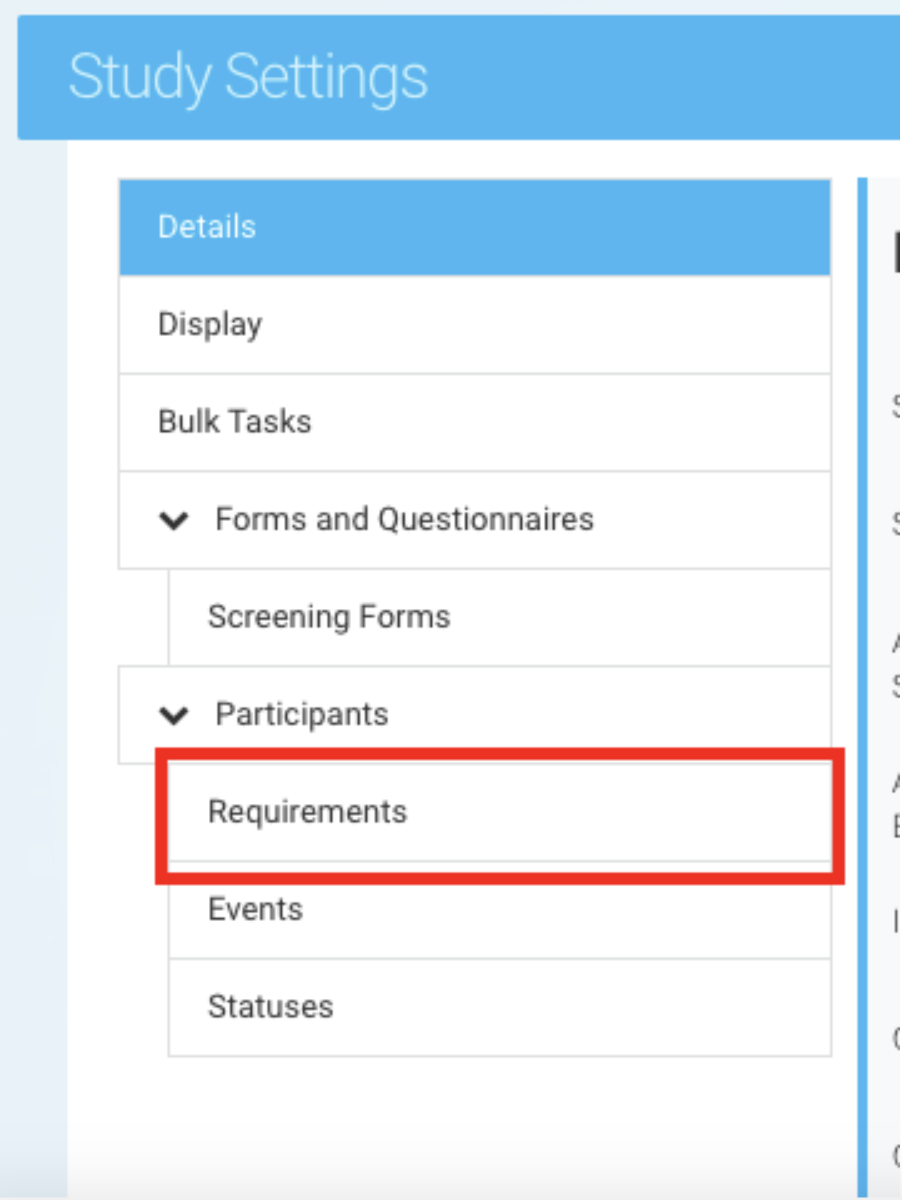Click the cut-off bold heading in right panel

point(895,252)
